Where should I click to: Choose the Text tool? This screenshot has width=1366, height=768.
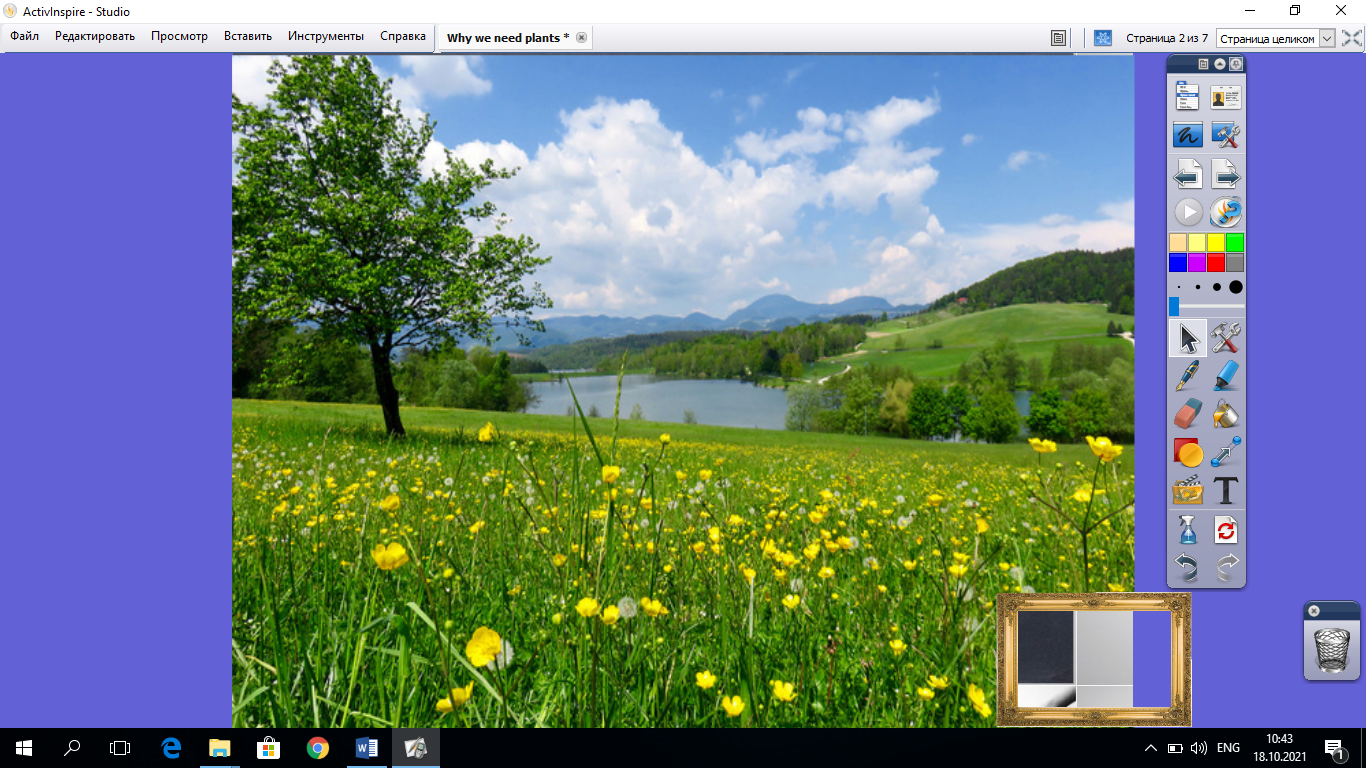[1226, 490]
